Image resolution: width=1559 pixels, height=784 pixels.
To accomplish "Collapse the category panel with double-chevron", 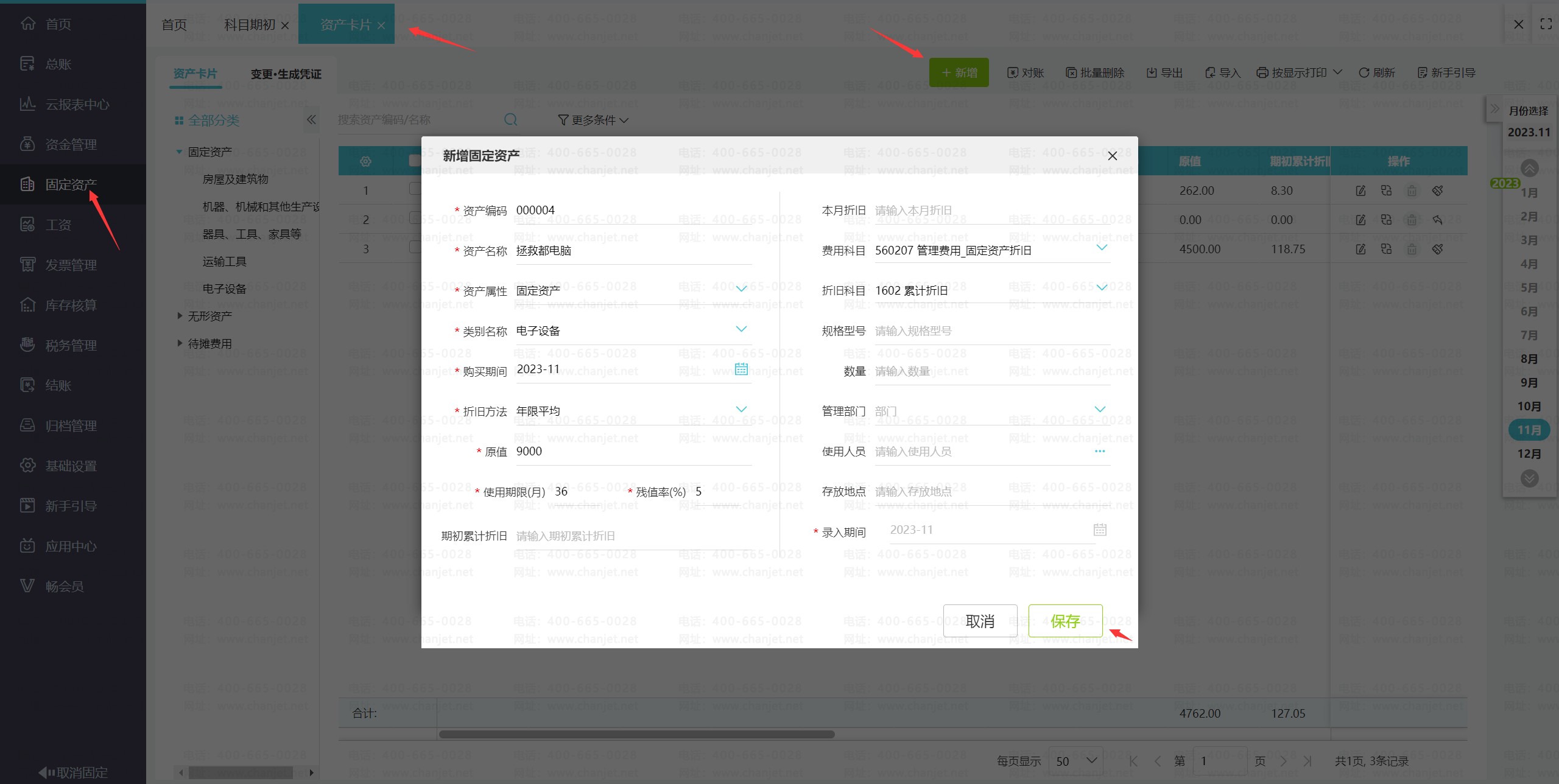I will point(311,119).
